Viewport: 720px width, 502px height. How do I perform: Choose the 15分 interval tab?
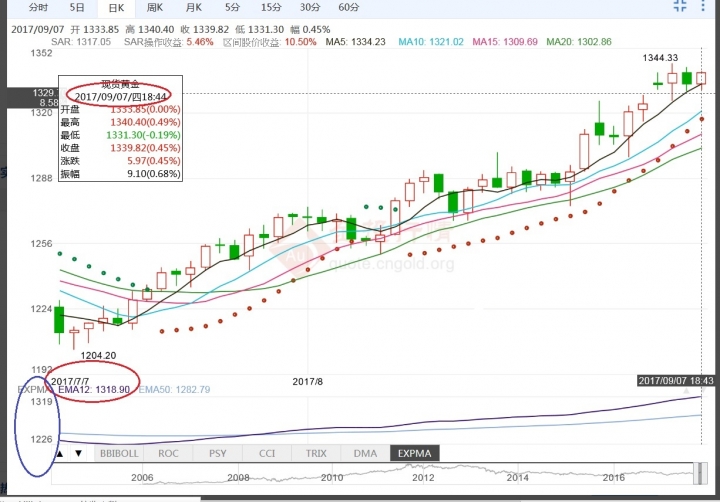coord(269,7)
